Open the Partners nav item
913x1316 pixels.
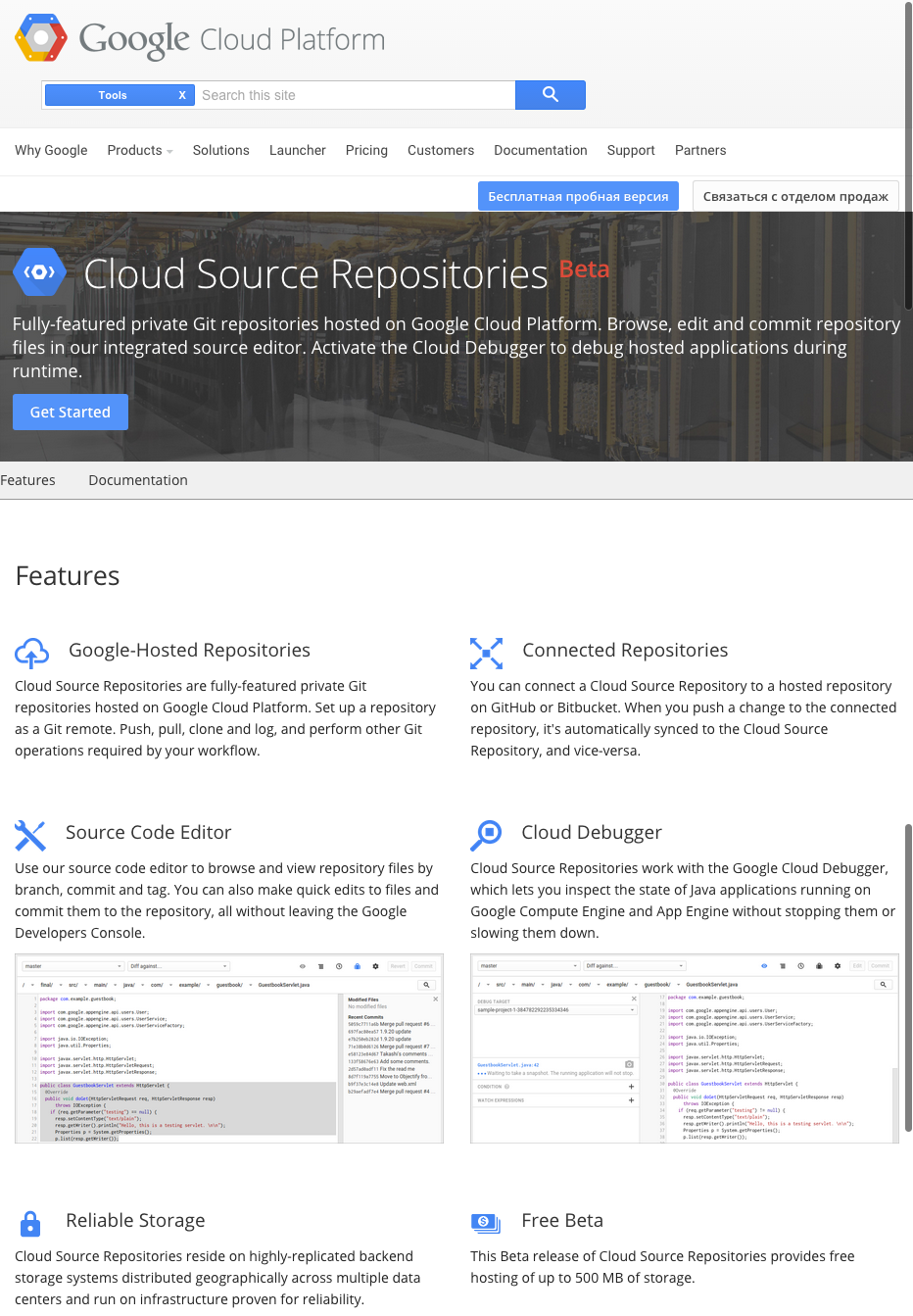tap(700, 150)
